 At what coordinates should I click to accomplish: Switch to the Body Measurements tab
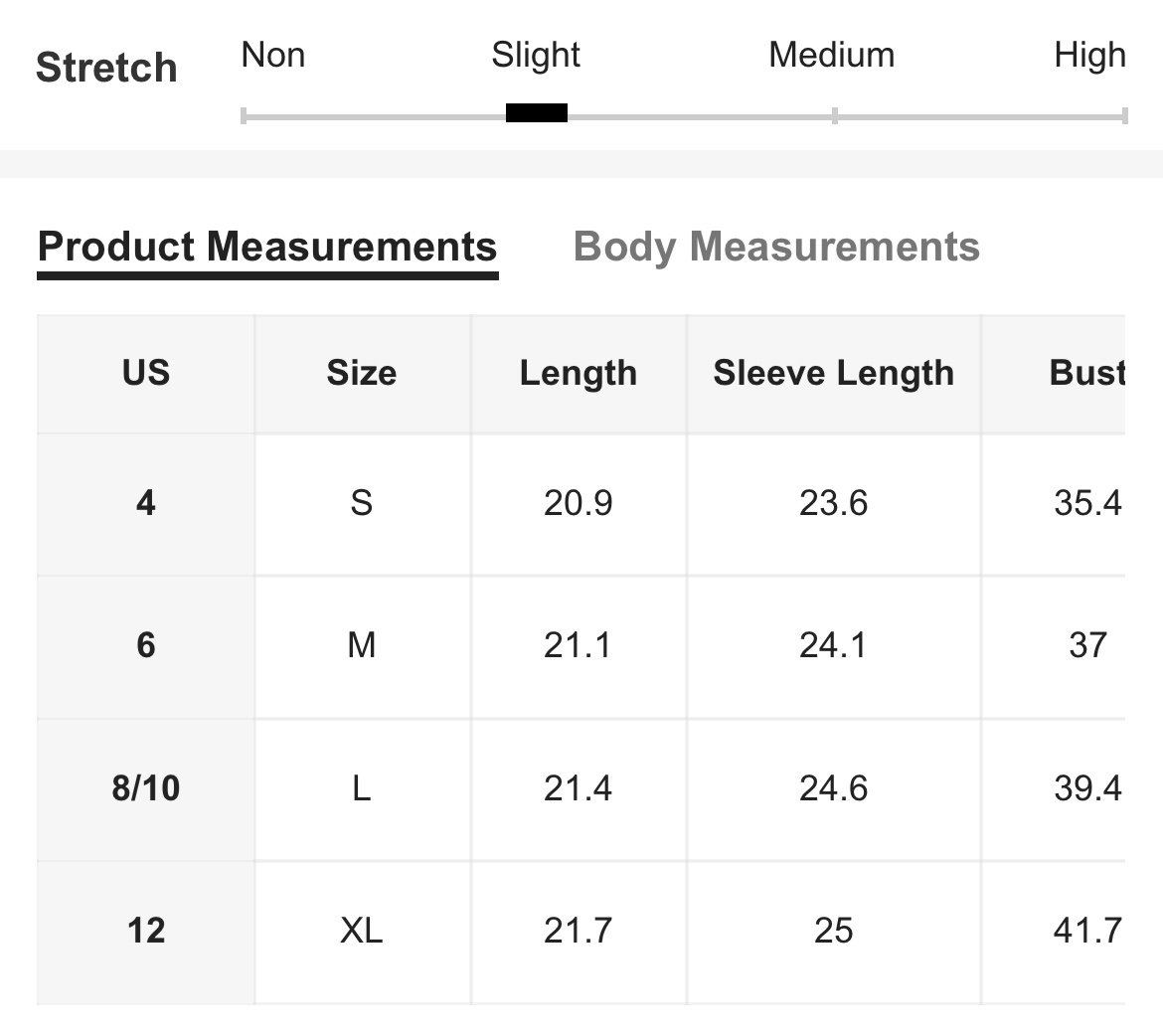click(776, 248)
